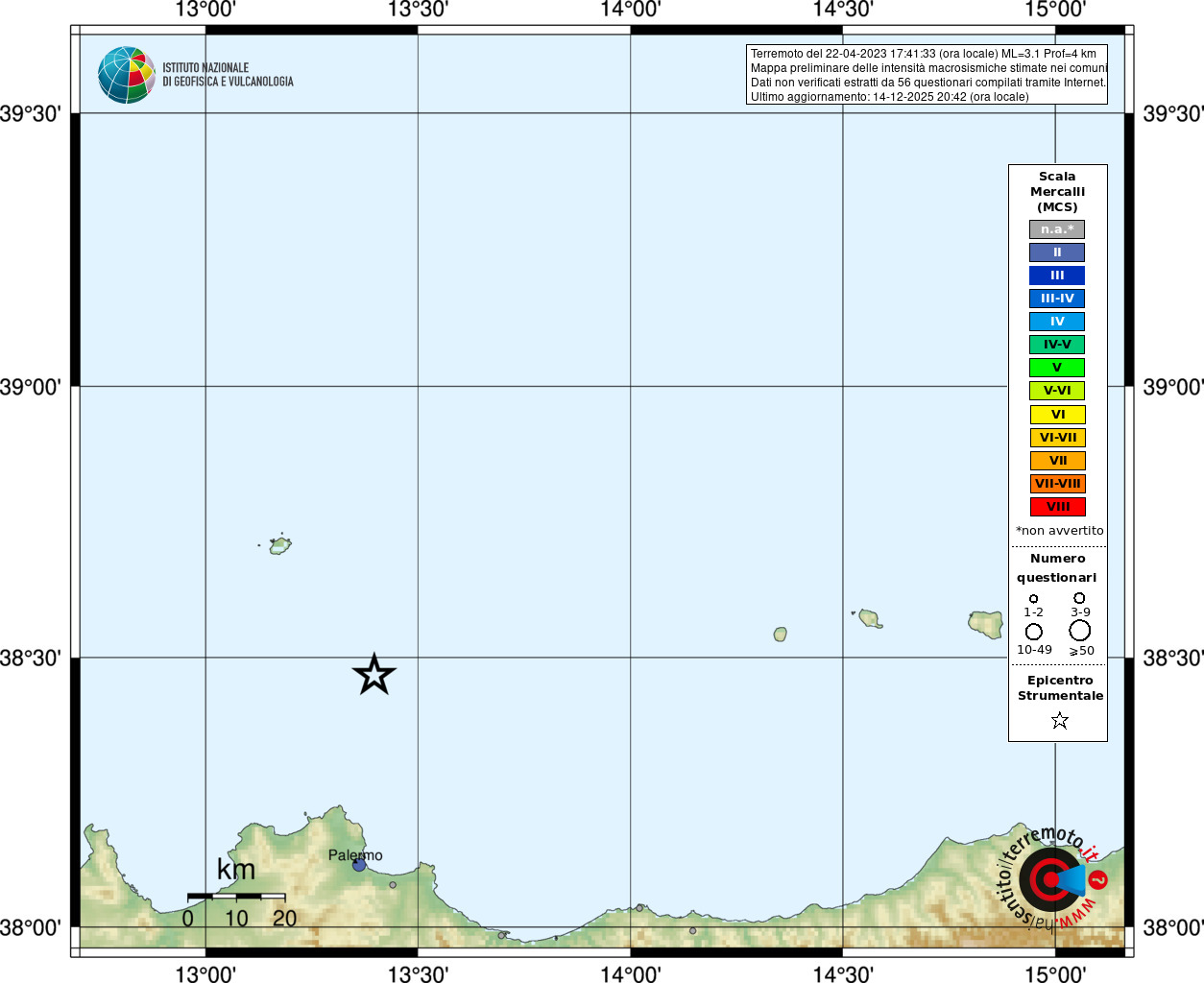Click the top axis label 14°00'
The width and height of the screenshot is (1204, 983).
(631, 11)
